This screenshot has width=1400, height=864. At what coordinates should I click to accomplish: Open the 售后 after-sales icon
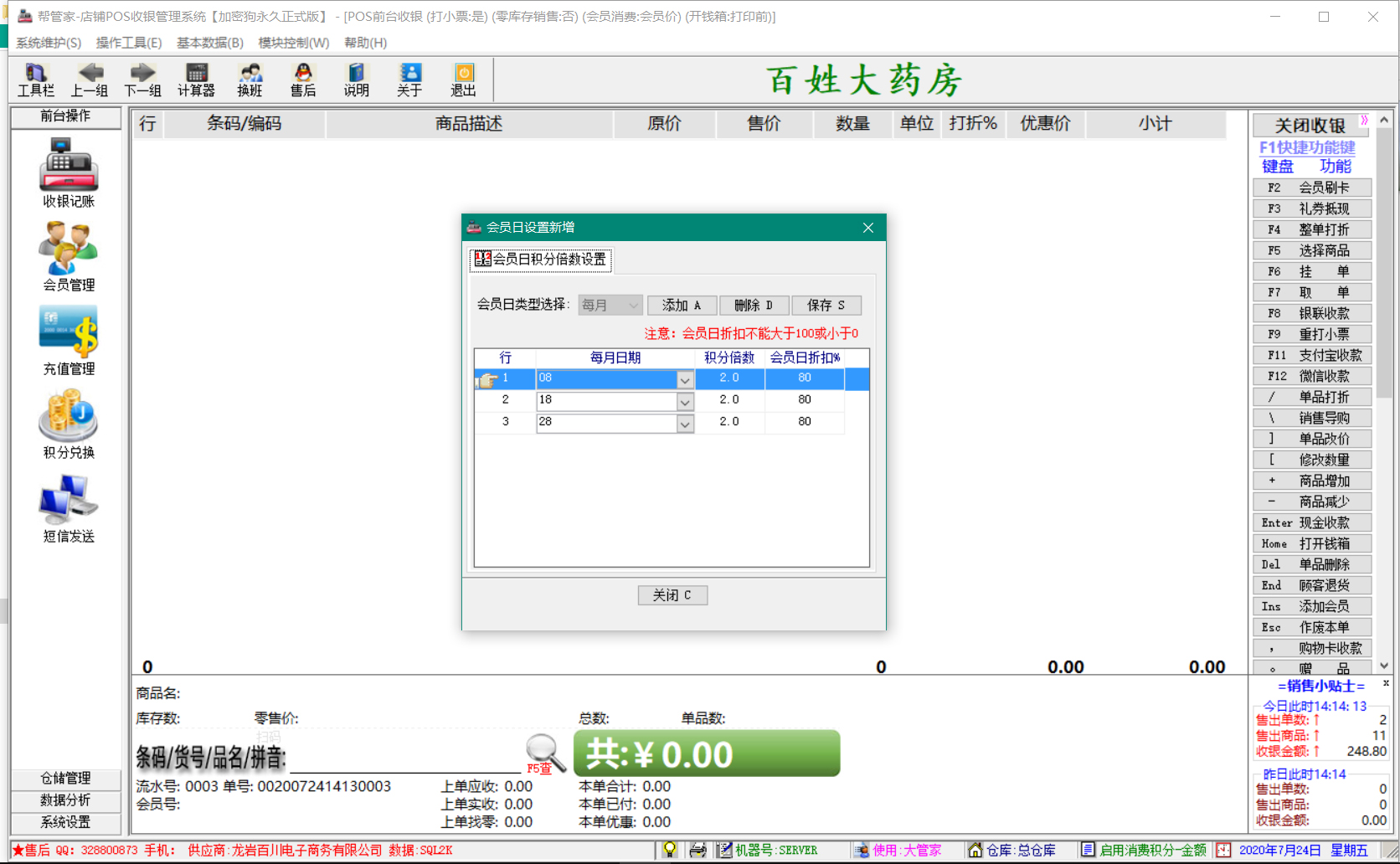(303, 80)
